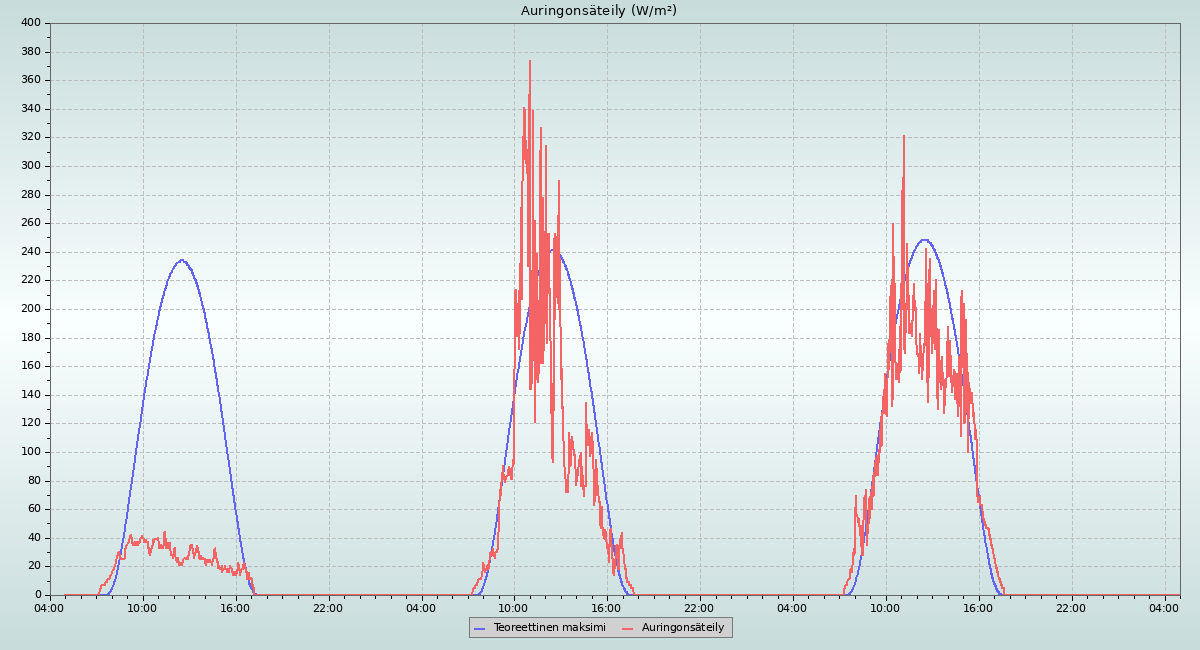
Task: Click the highest red spike on third day
Action: pyautogui.click(x=904, y=137)
